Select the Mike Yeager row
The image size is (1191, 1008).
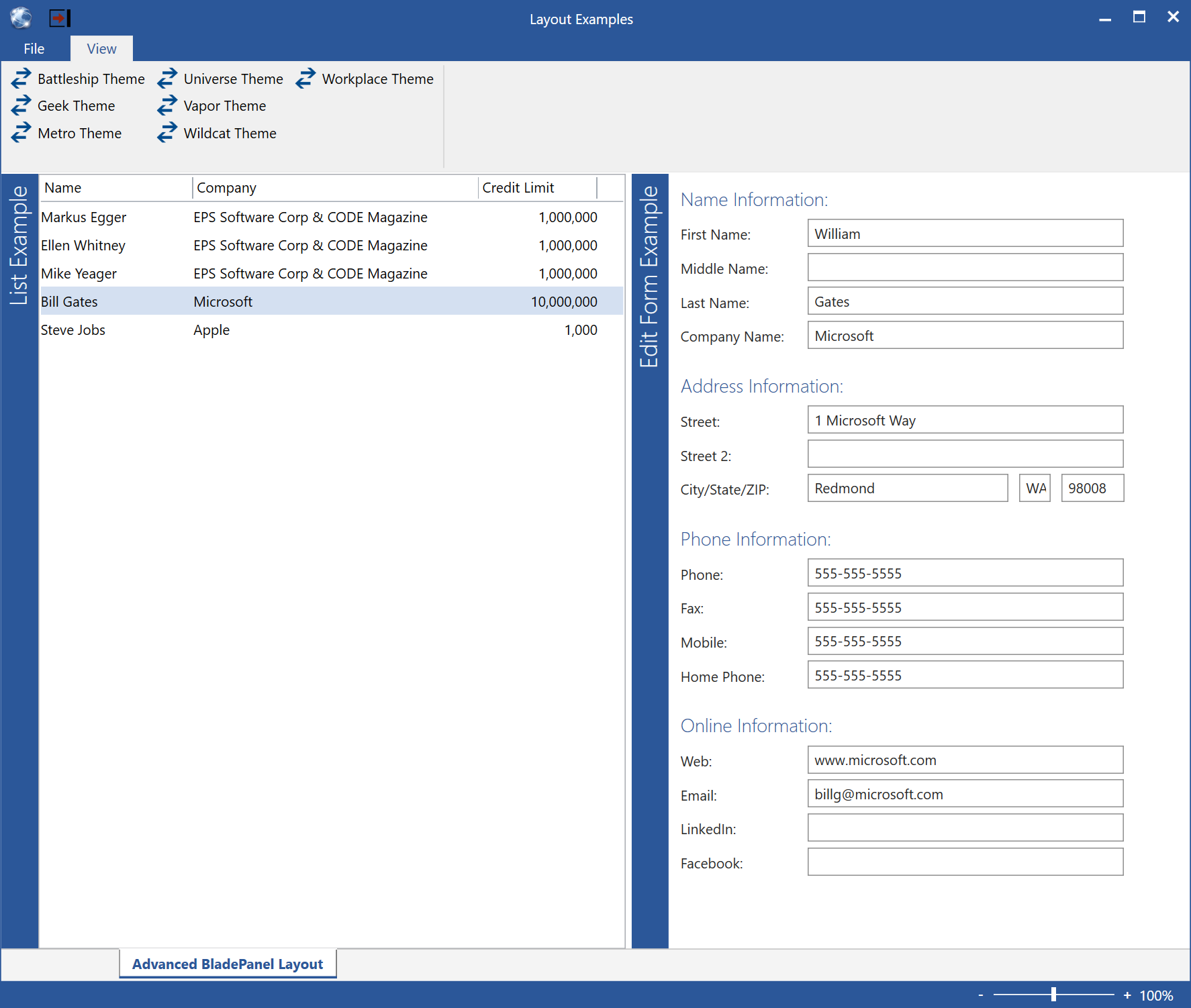[x=331, y=274]
